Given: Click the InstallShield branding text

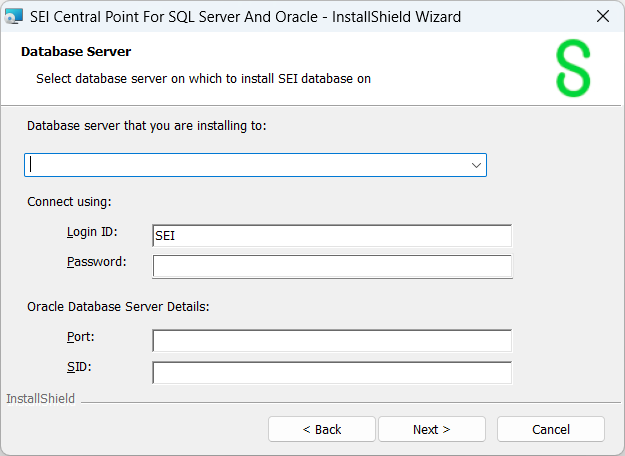Looking at the screenshot, I should click(x=40, y=399).
